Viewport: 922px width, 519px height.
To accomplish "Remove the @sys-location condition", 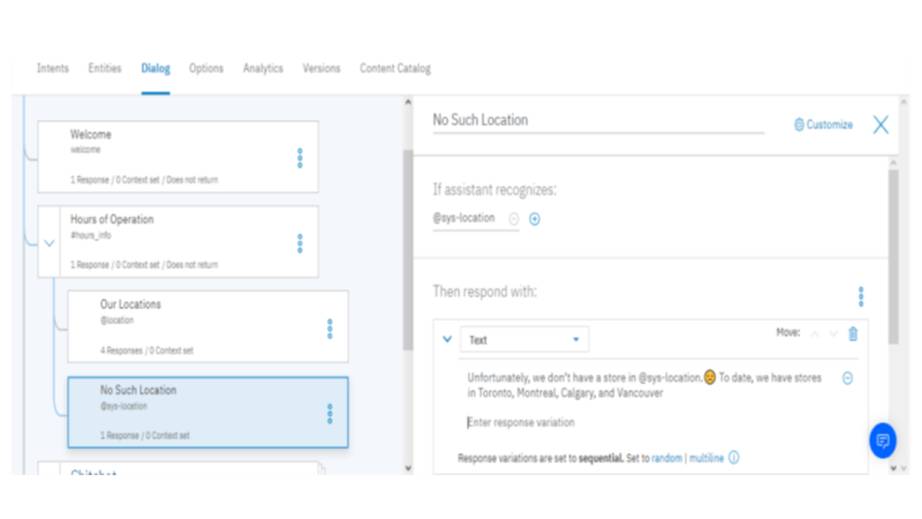I will [514, 219].
